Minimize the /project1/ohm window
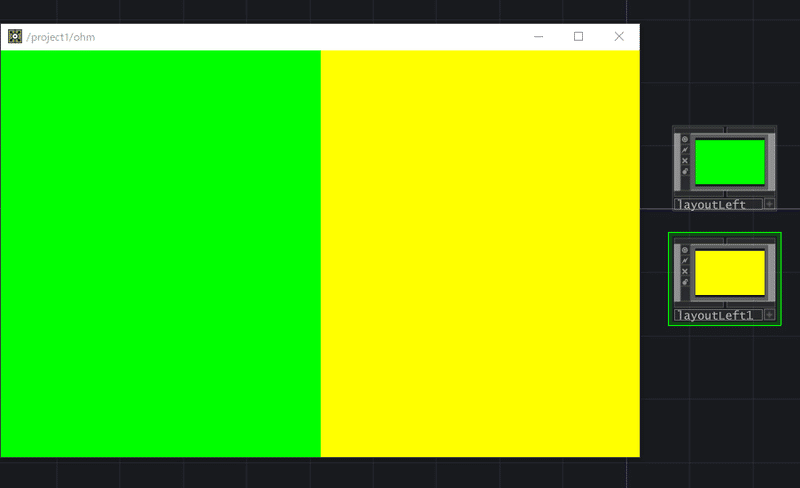 pos(538,36)
